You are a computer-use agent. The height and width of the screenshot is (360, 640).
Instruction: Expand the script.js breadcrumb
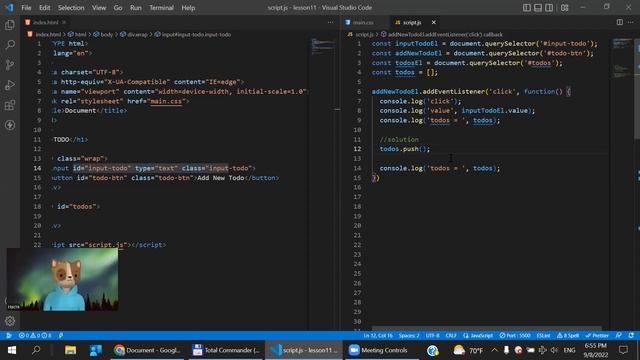pos(361,35)
